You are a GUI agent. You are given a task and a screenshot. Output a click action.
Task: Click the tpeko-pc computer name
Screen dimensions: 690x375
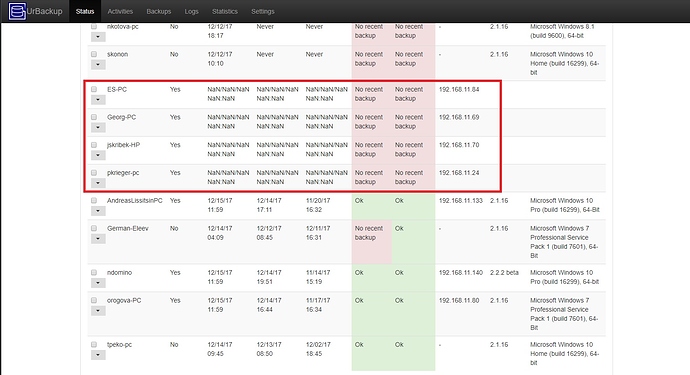pyautogui.click(x=119, y=344)
